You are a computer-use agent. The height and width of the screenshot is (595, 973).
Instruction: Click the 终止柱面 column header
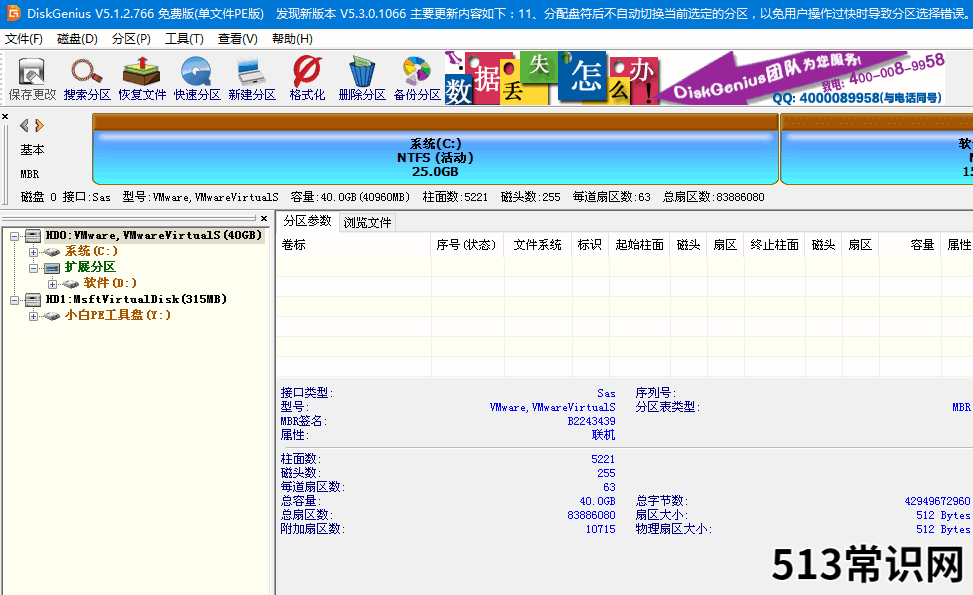point(774,245)
